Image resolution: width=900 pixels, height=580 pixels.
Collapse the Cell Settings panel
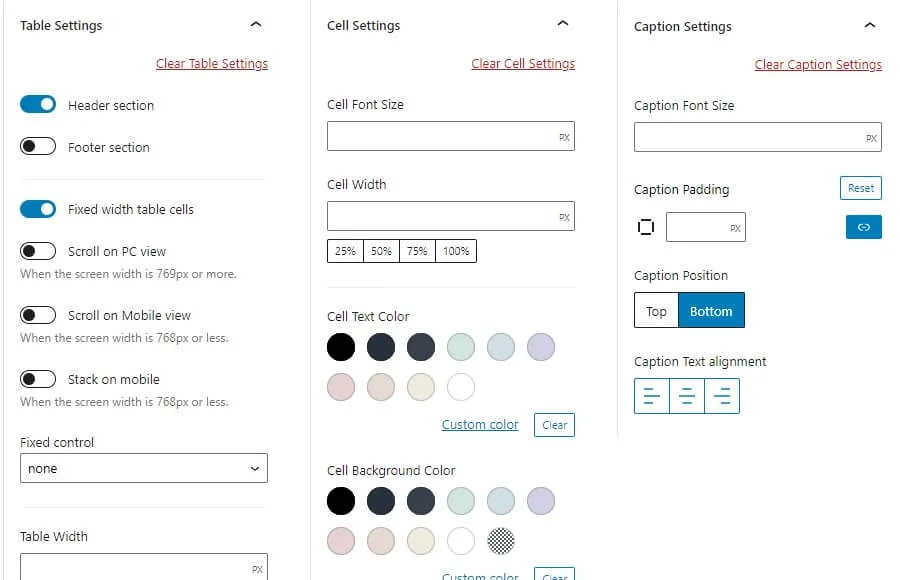coord(563,24)
